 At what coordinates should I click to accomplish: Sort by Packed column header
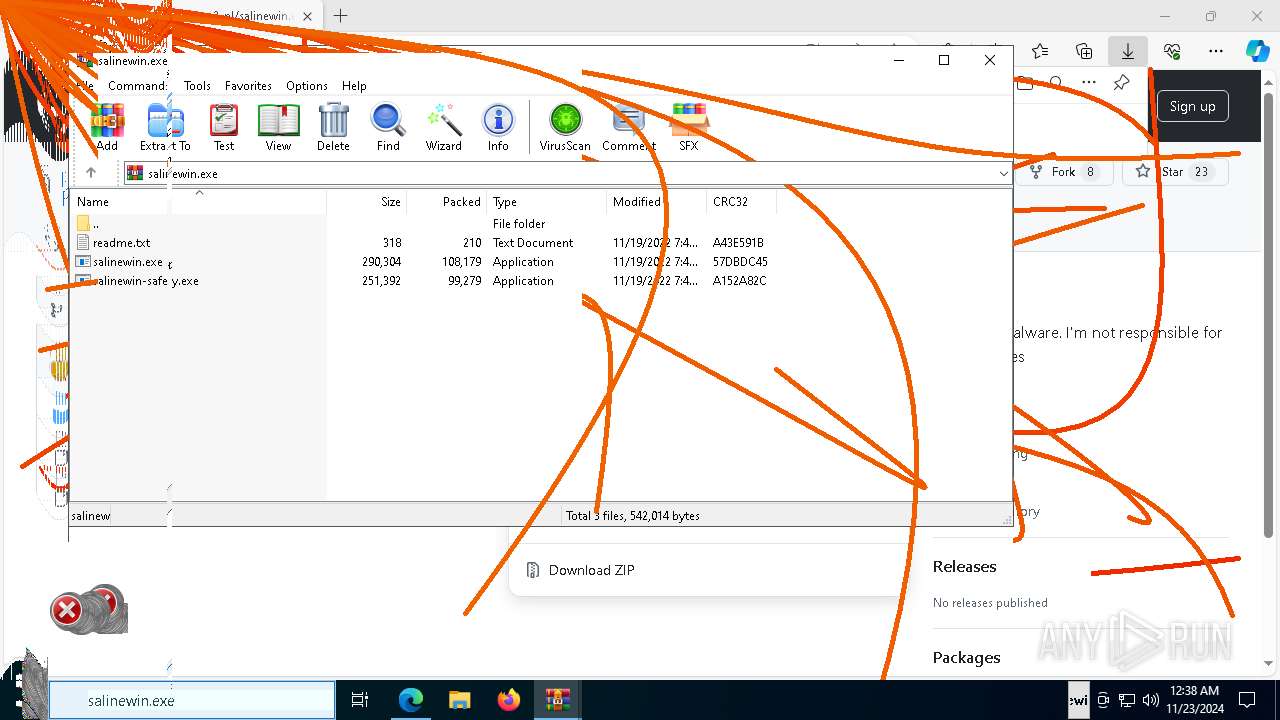447,201
